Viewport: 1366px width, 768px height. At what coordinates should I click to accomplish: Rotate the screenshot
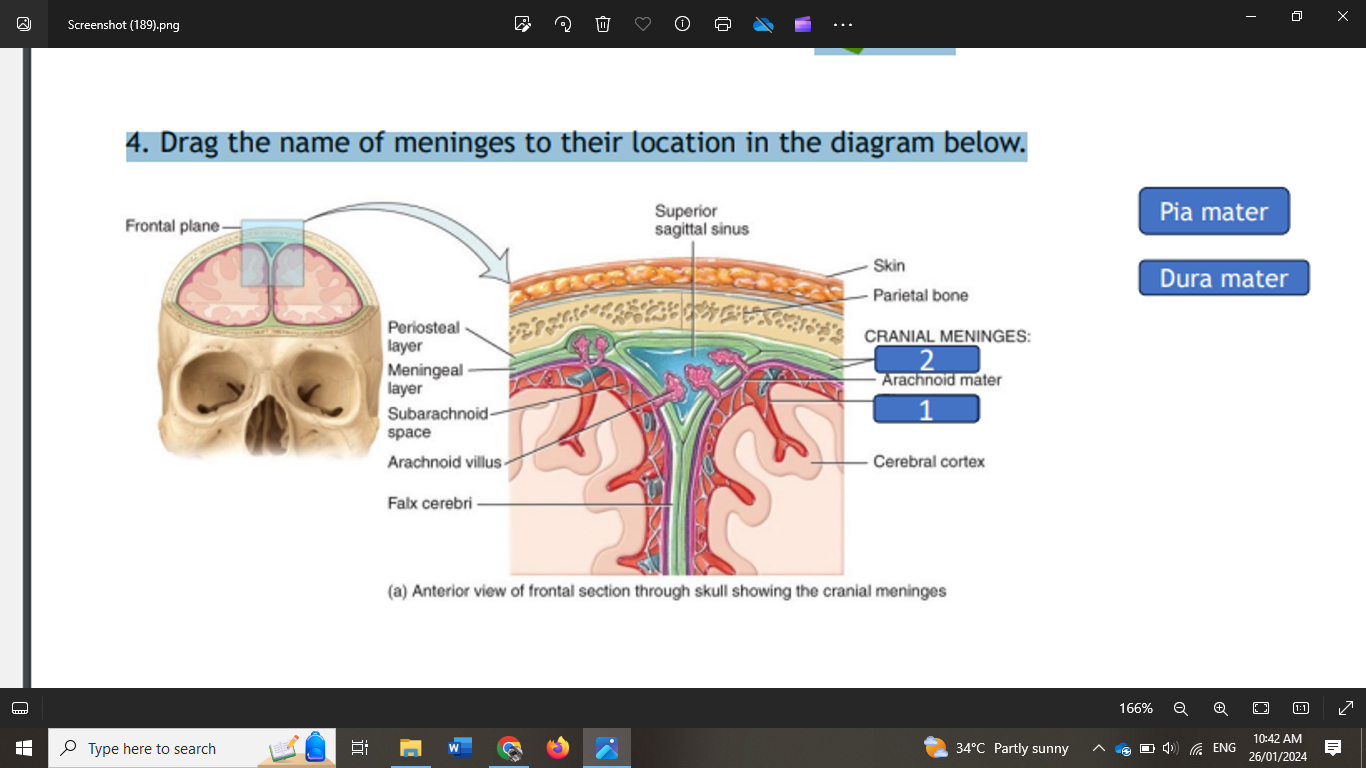(x=562, y=24)
